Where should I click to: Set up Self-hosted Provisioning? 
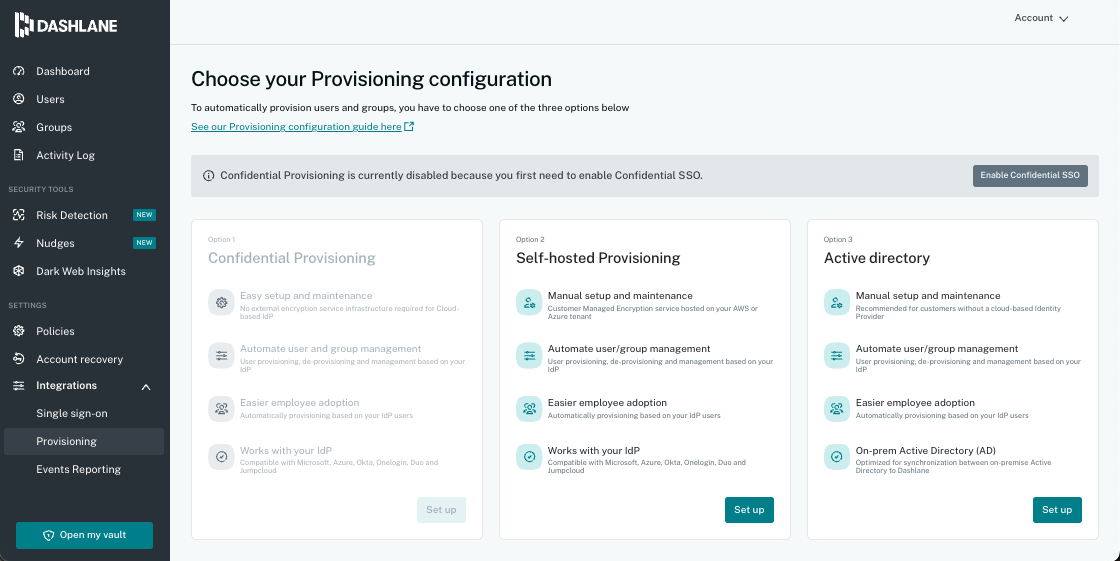pos(749,510)
